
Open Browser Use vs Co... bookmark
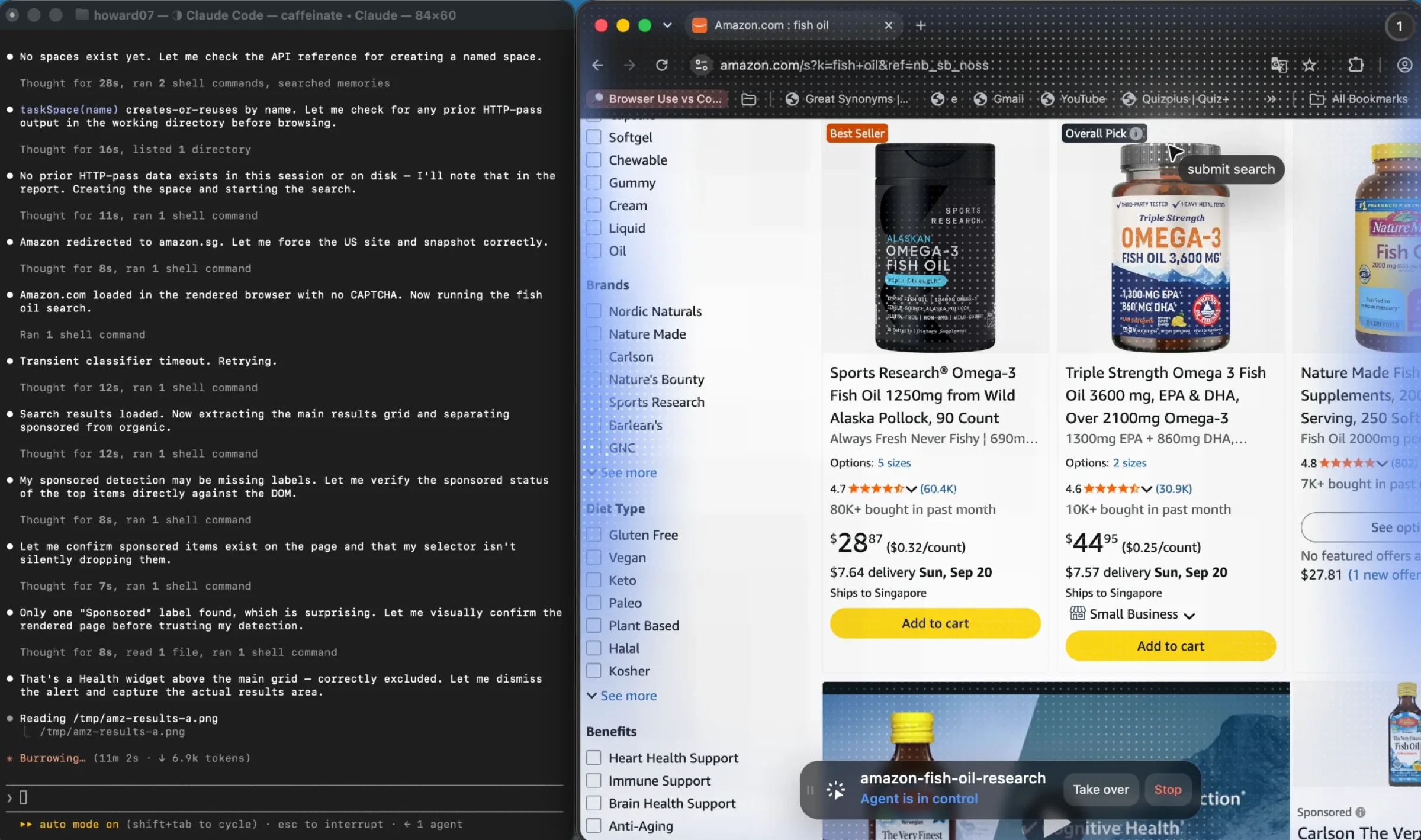point(657,99)
